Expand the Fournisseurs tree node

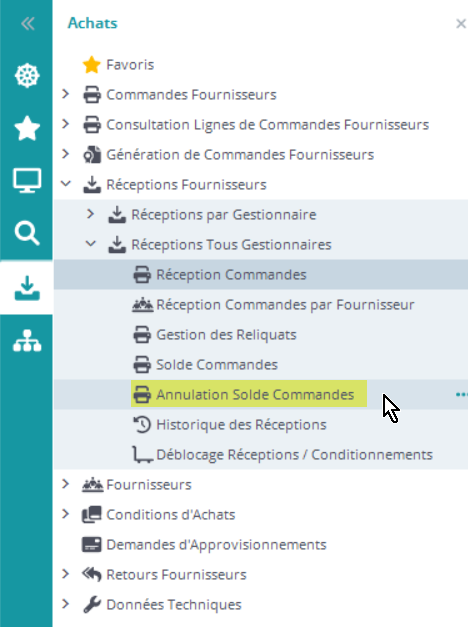tap(66, 484)
